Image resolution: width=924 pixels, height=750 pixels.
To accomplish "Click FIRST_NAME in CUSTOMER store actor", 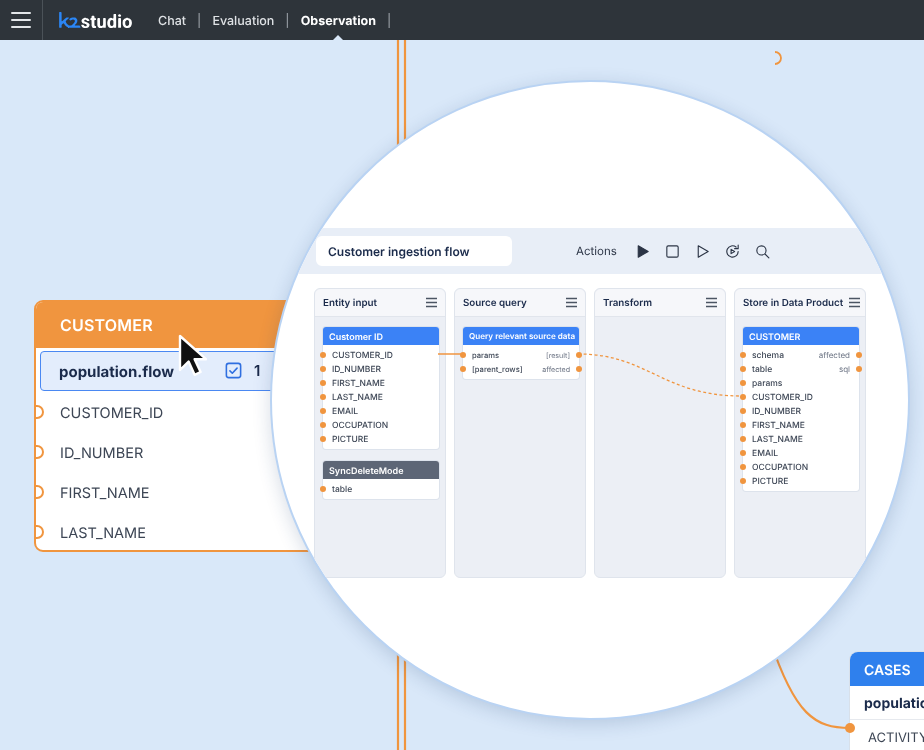I will (x=778, y=425).
